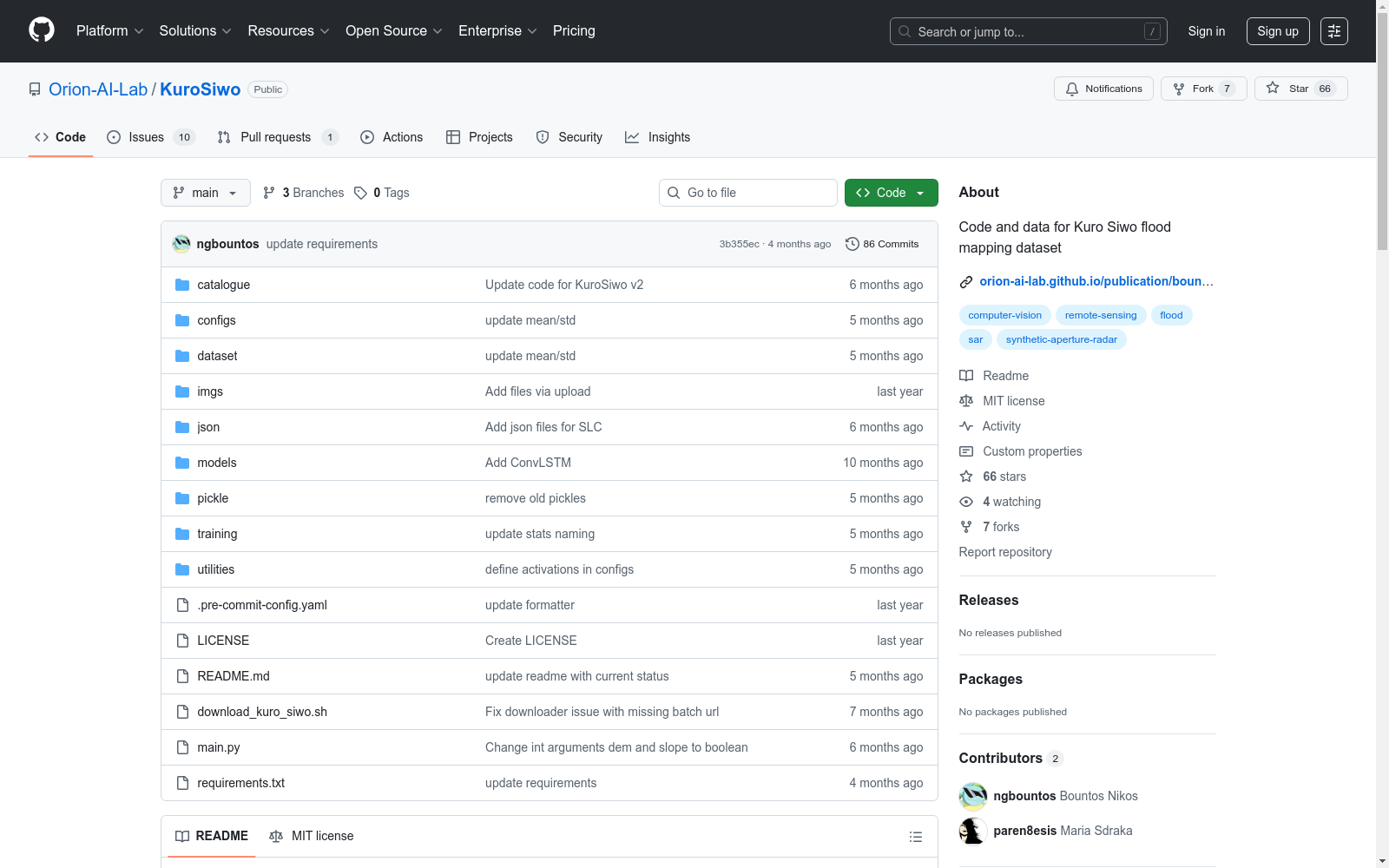
Task: Click the pickle folder icon
Action: [182, 498]
